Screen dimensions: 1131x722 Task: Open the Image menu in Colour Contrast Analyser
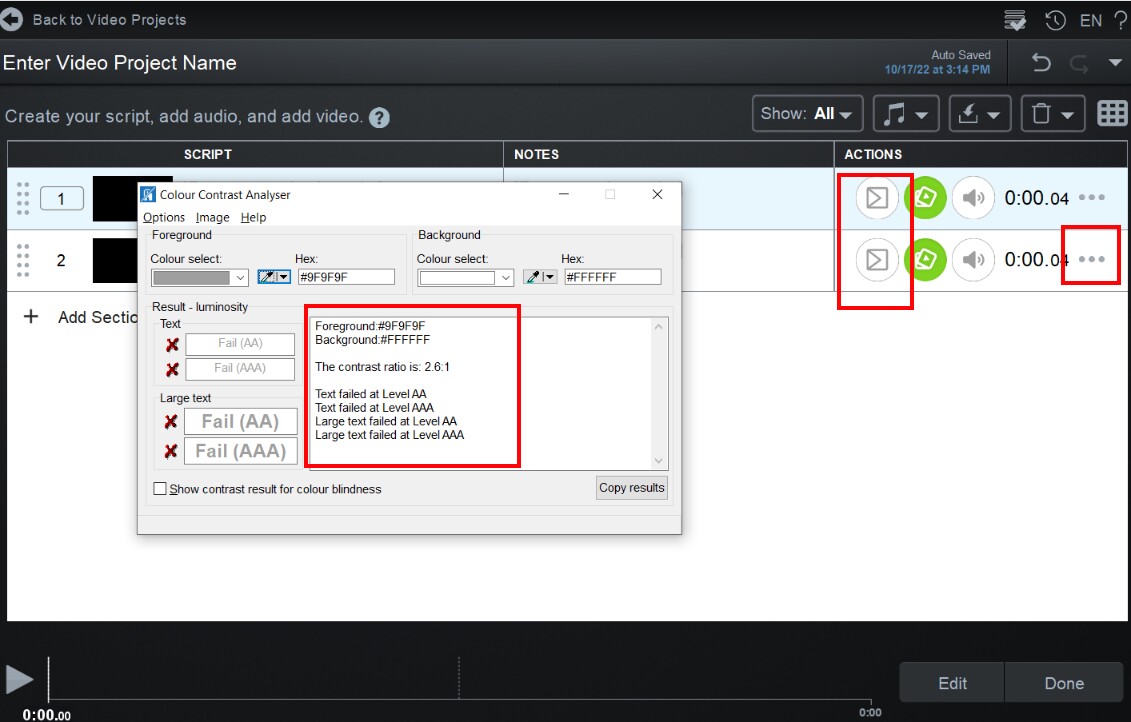coord(212,217)
